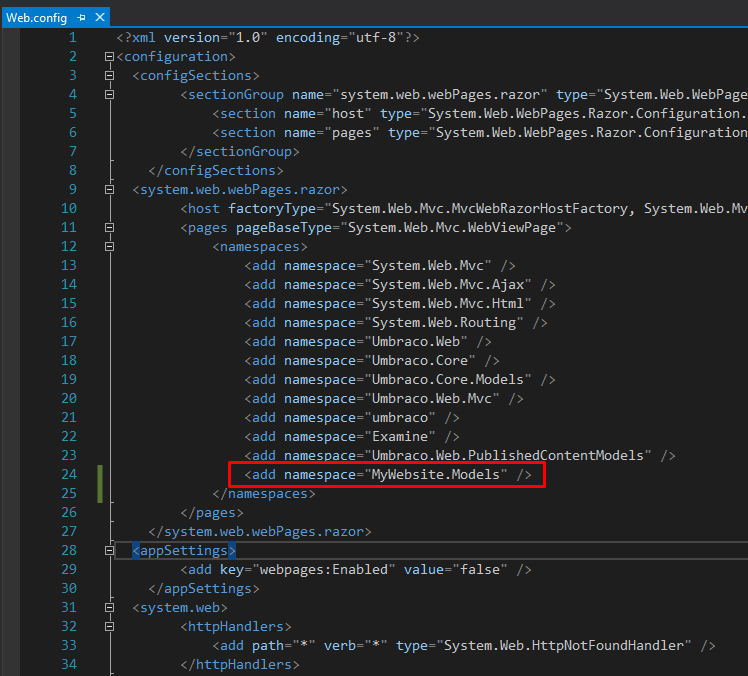
Task: Click the closing configSections tag
Action: point(216,170)
